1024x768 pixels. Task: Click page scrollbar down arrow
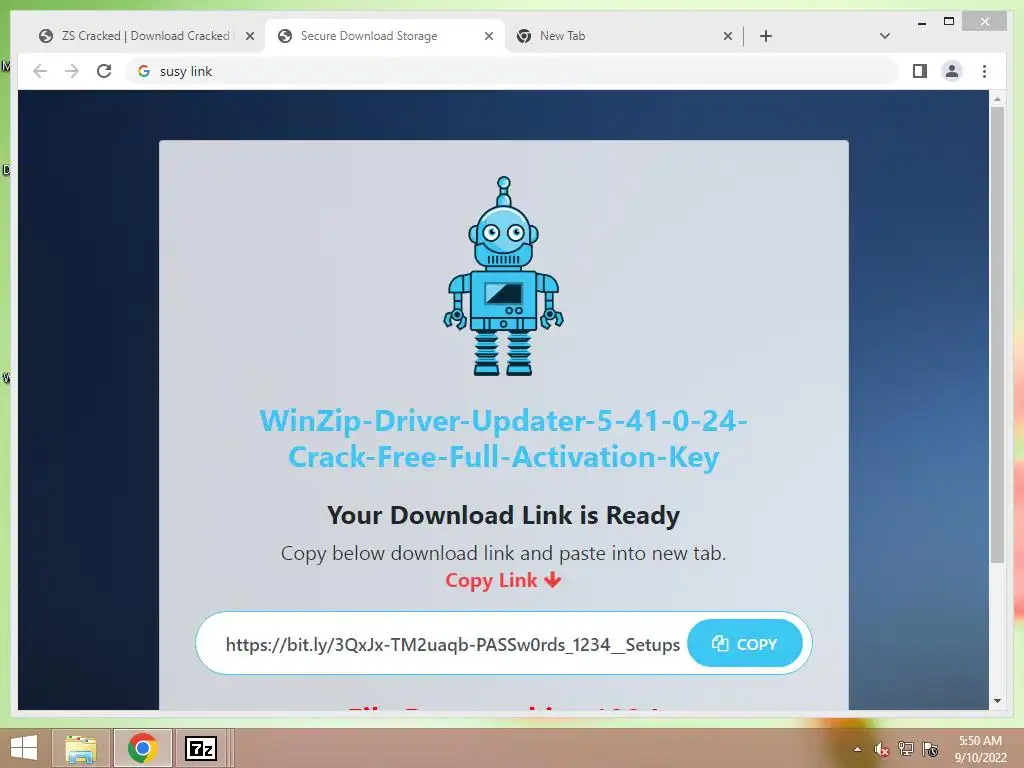click(997, 701)
